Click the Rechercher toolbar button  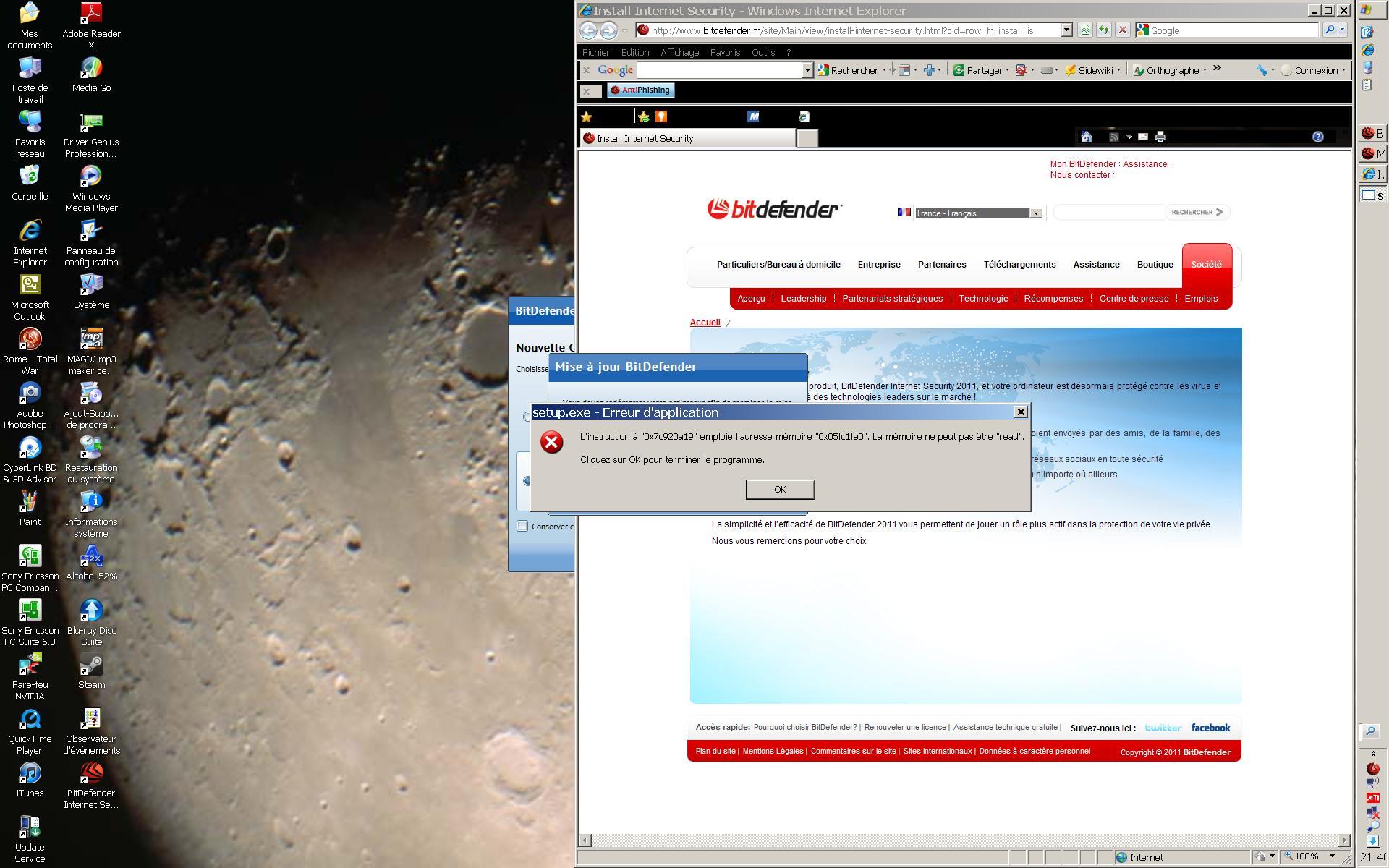click(848, 70)
